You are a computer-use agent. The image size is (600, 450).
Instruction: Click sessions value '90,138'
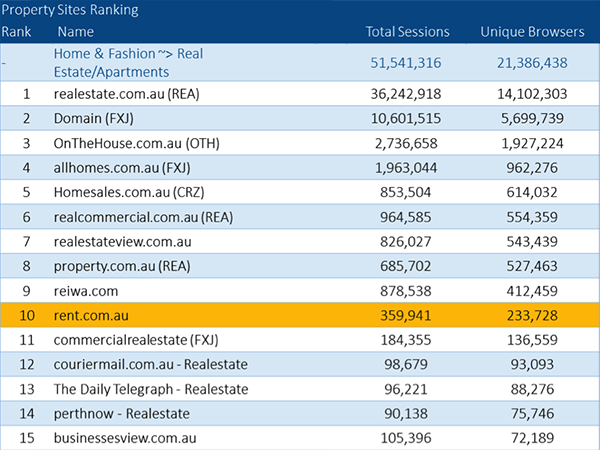(x=406, y=414)
